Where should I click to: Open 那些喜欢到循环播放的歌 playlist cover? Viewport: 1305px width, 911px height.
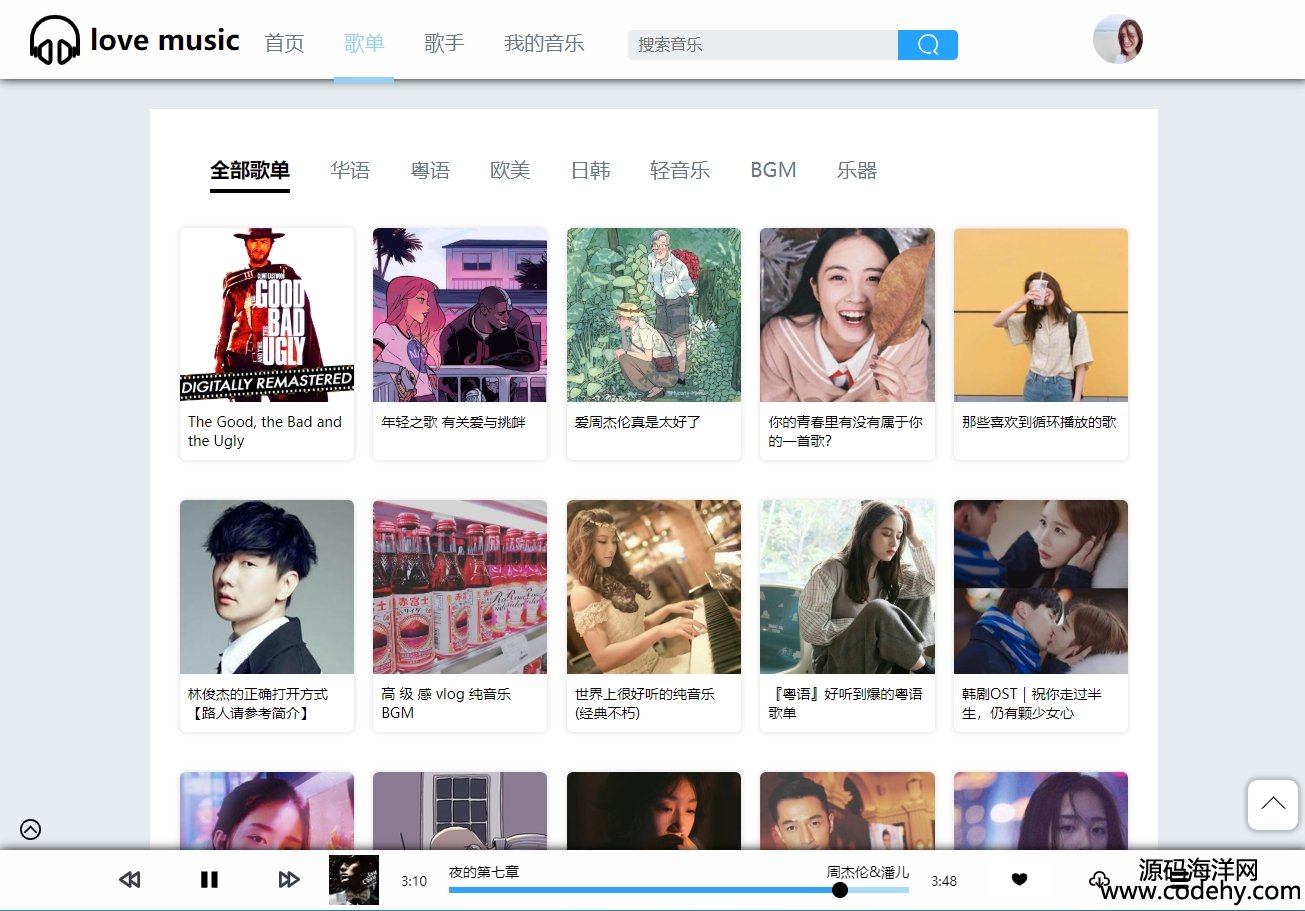[x=1041, y=315]
